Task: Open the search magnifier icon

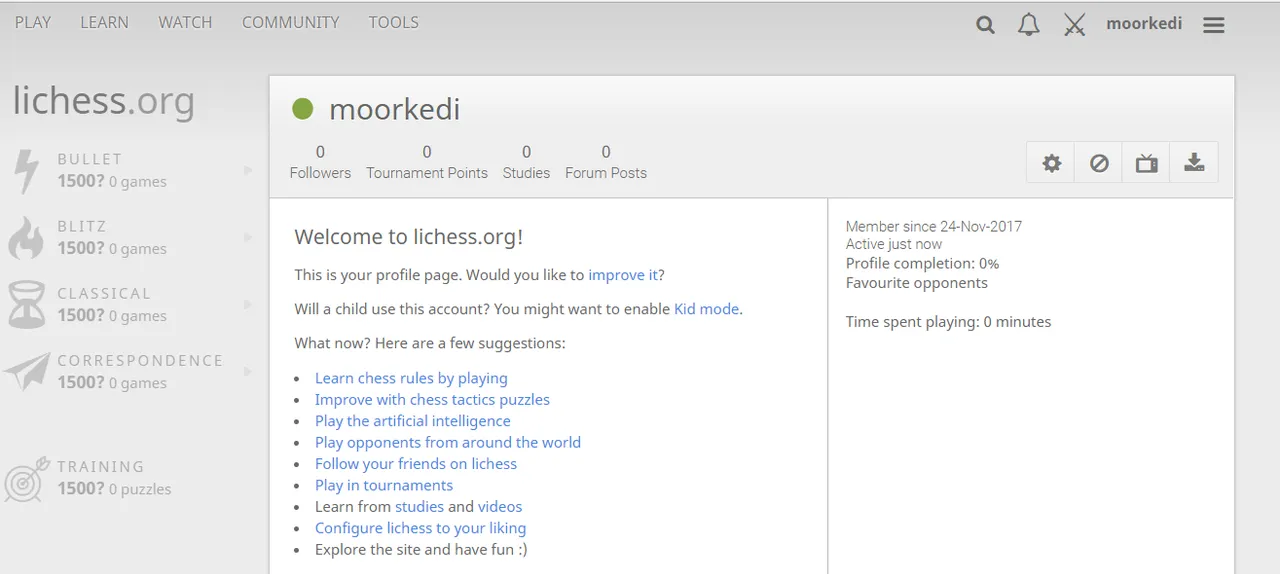Action: click(985, 25)
